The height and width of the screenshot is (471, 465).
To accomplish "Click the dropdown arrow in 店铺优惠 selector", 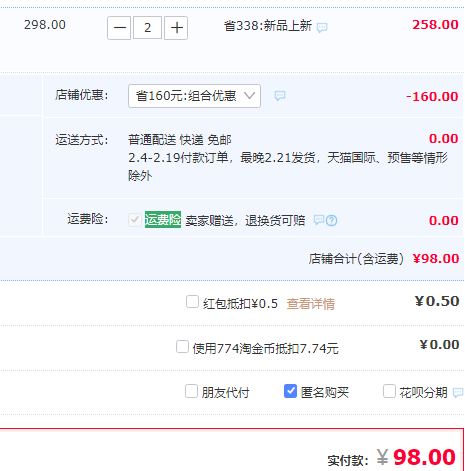I will coord(249,96).
